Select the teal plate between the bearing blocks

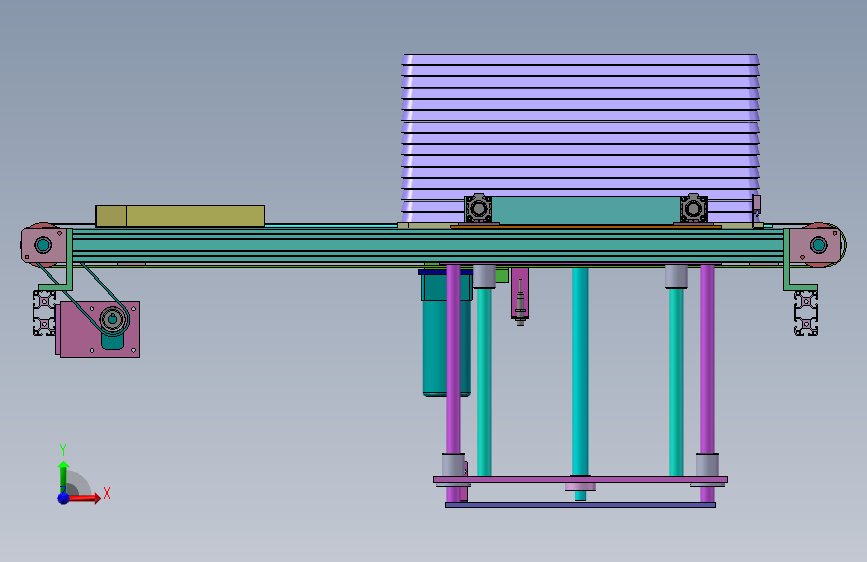(586, 210)
